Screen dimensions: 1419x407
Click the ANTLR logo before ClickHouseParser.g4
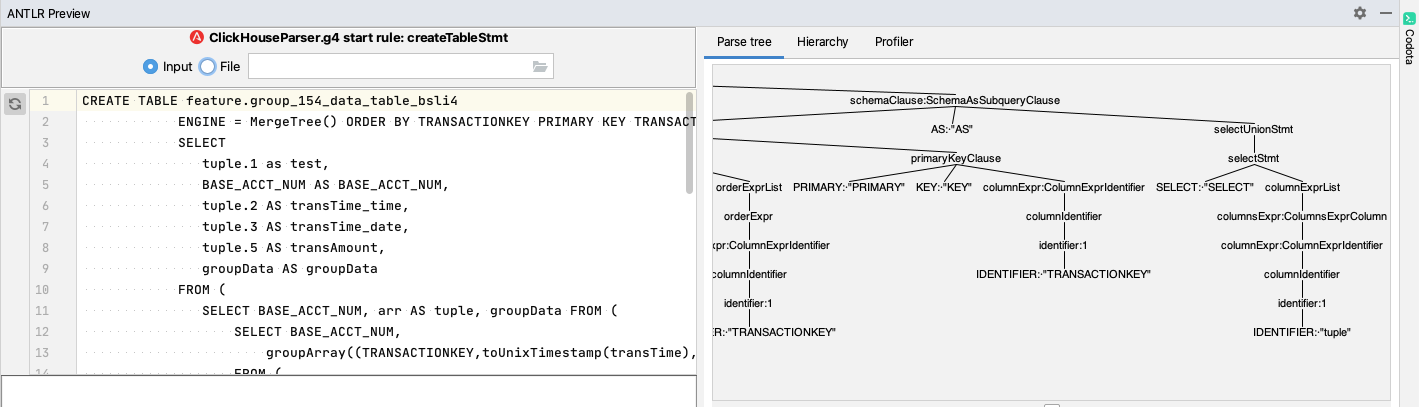(197, 38)
